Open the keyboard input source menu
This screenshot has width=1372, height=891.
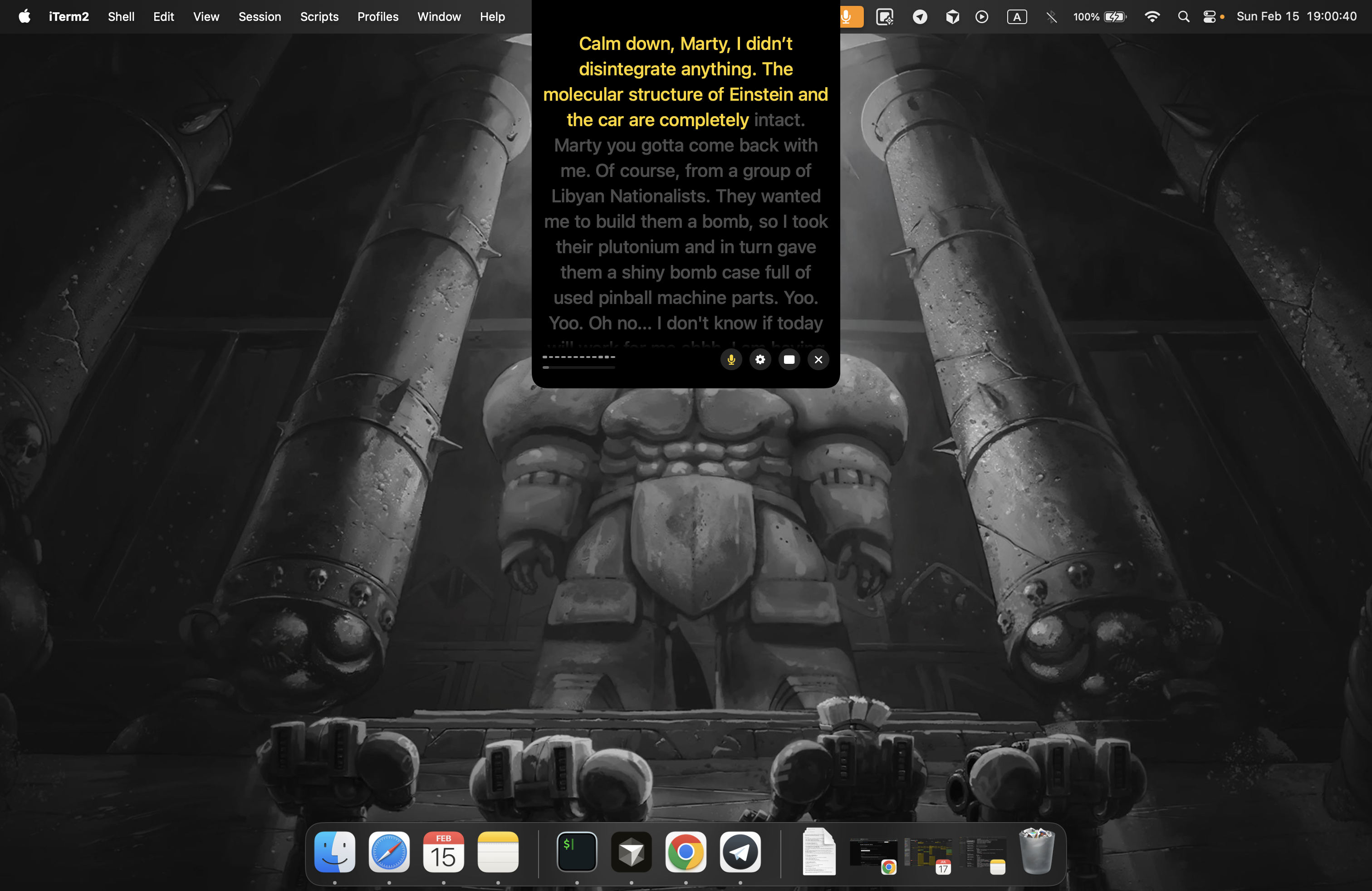[x=1017, y=17]
